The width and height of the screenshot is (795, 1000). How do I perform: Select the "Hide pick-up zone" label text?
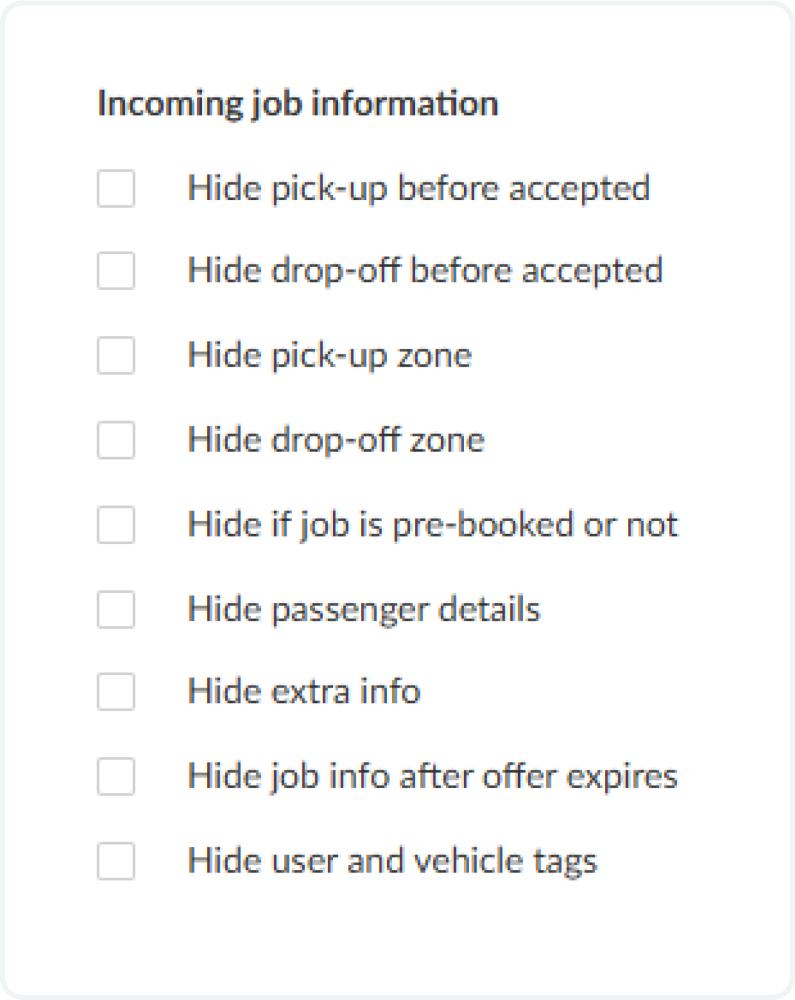point(329,356)
